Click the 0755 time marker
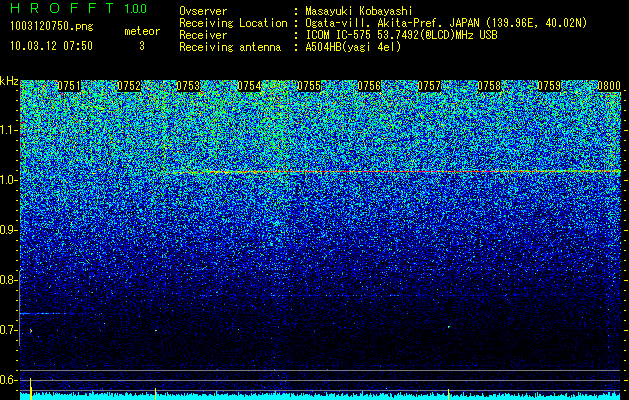The height and width of the screenshot is (400, 629). click(309, 86)
